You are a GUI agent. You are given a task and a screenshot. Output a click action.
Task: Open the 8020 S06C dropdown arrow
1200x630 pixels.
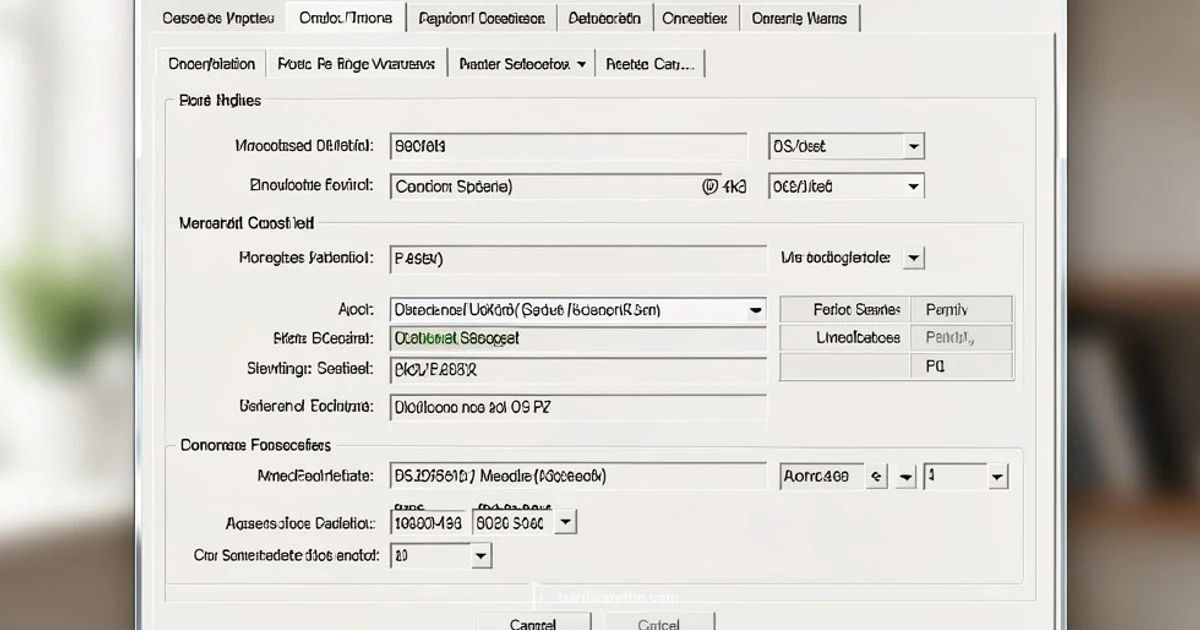566,522
